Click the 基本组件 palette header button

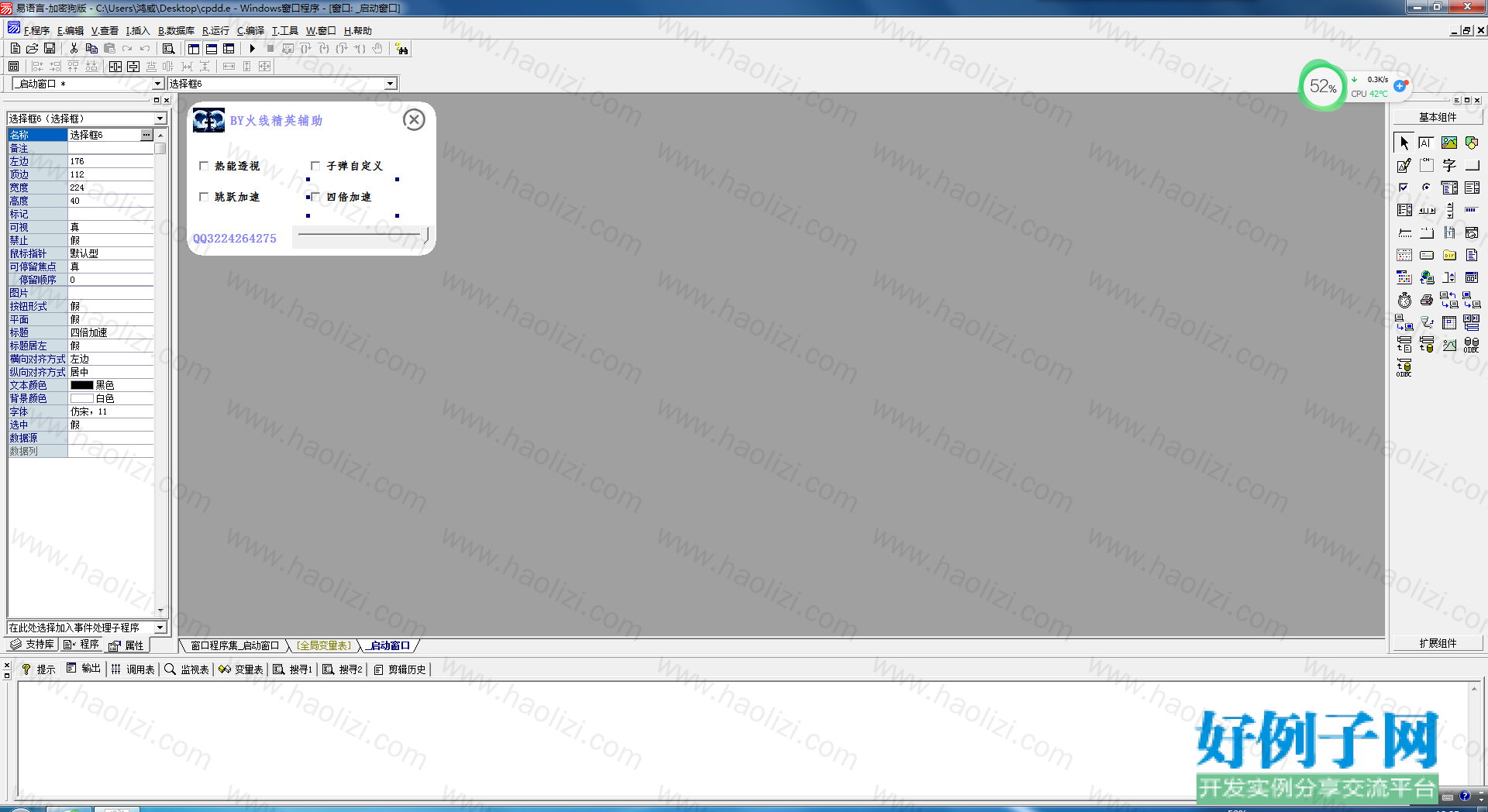coord(1438,117)
